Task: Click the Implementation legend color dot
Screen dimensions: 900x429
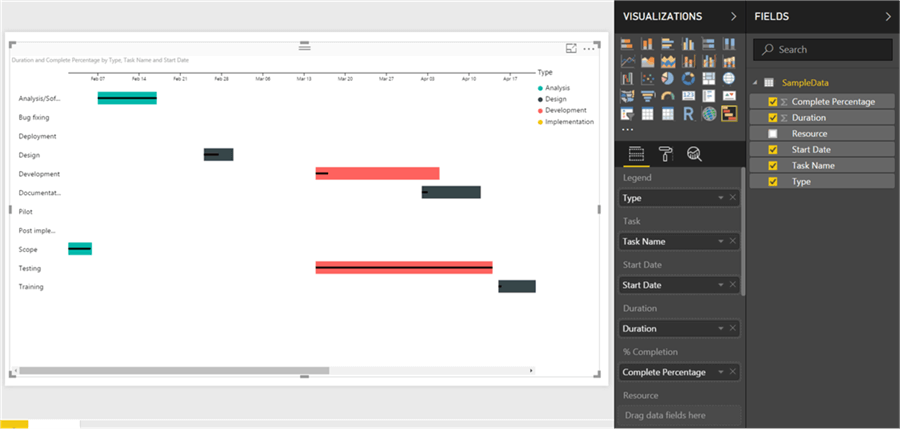Action: (540, 122)
